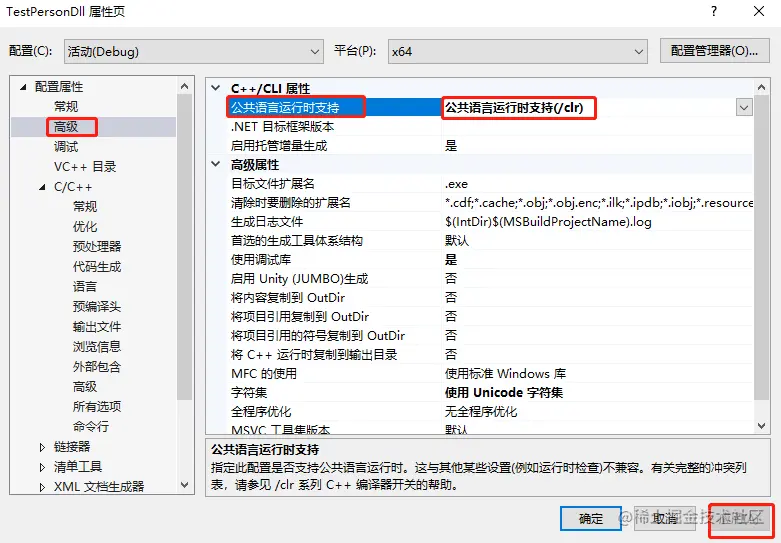This screenshot has width=781, height=543.
Task: Select 将 C++ 运行时复制到输出目录 property
Action: [x=314, y=354]
